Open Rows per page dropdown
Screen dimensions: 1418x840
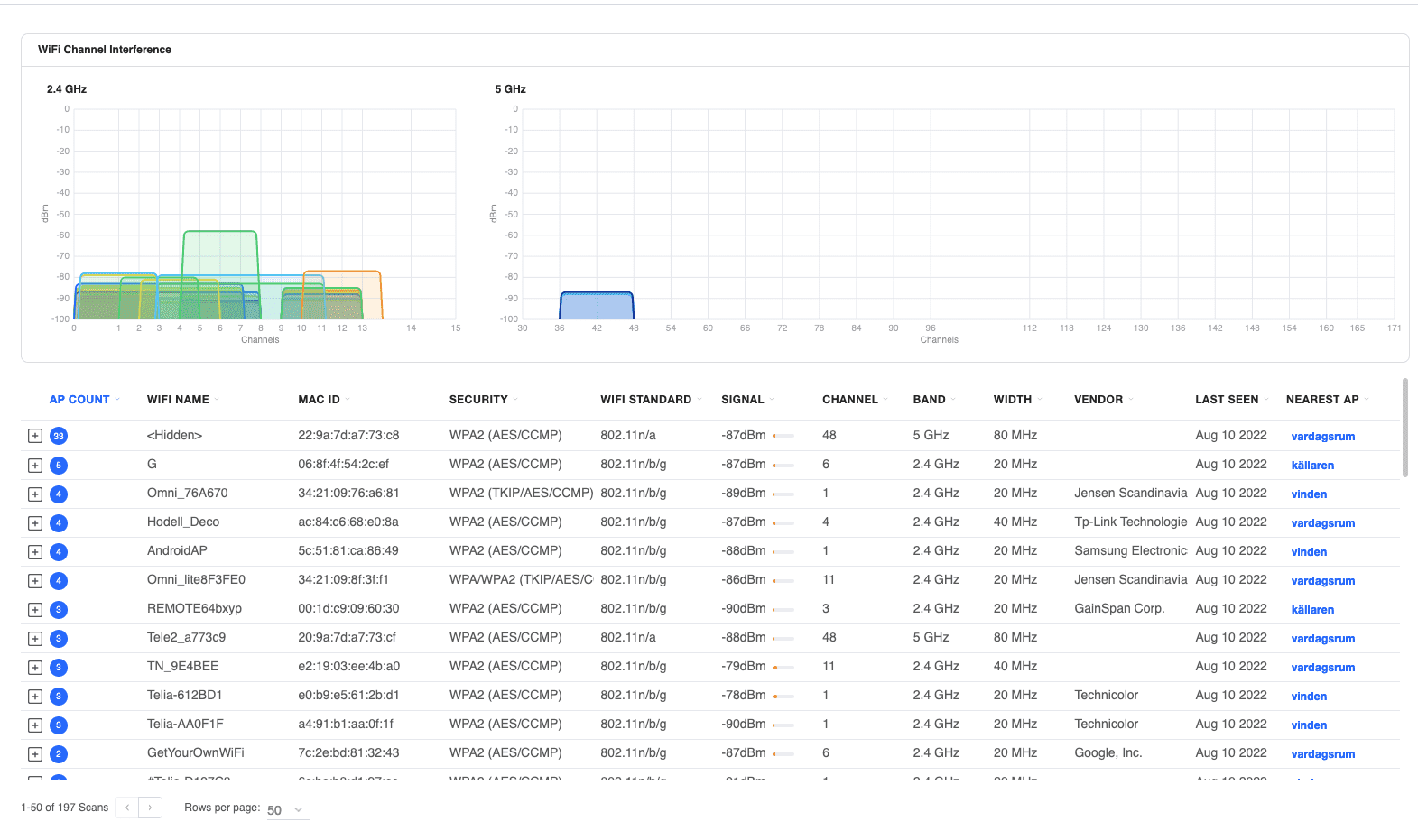click(x=287, y=810)
